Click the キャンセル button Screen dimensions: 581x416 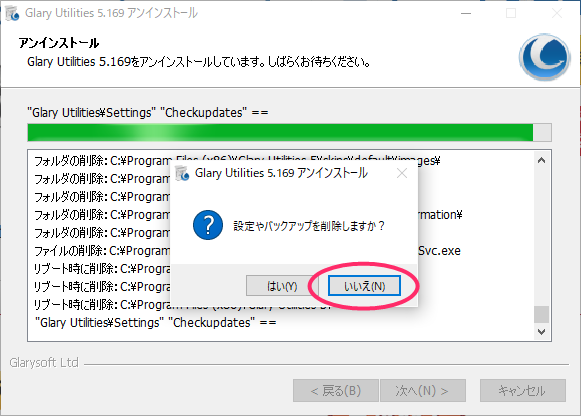tap(522, 390)
